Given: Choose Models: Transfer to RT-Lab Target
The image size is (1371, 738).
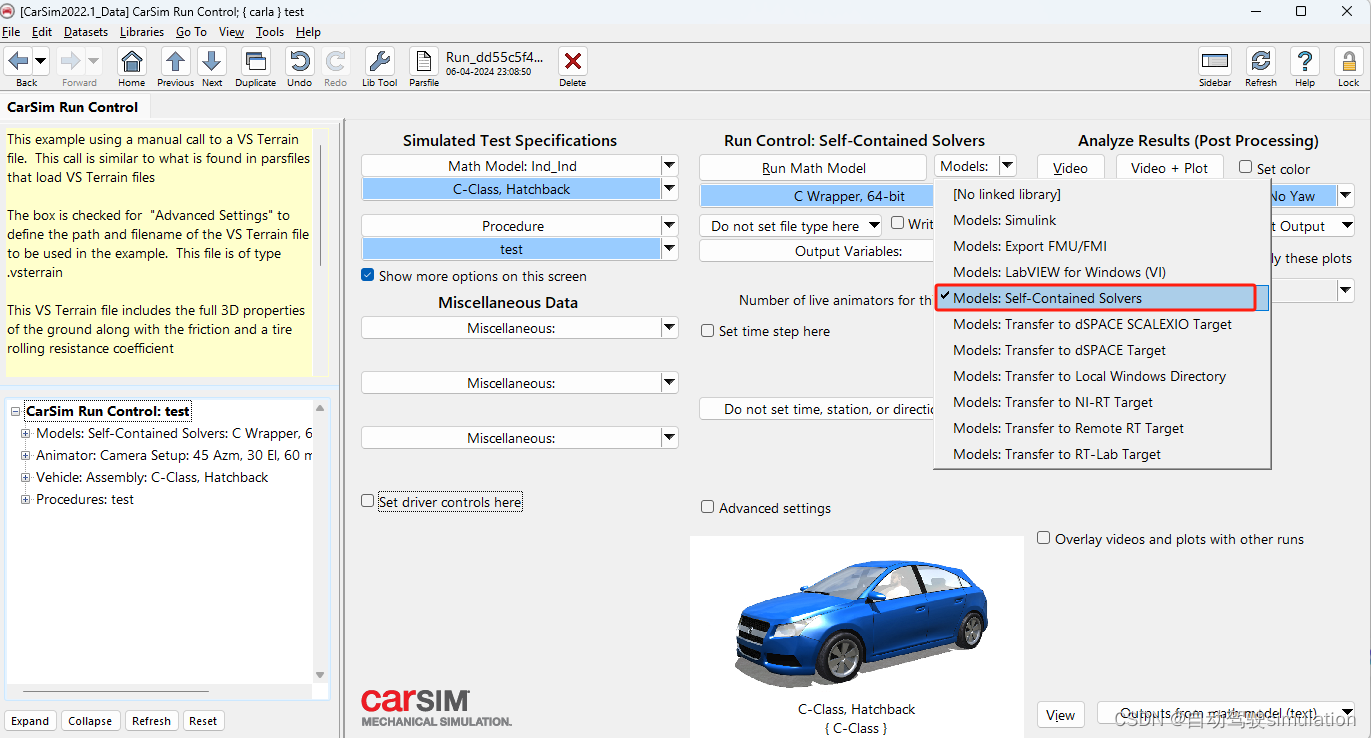Looking at the screenshot, I should tap(1102, 454).
